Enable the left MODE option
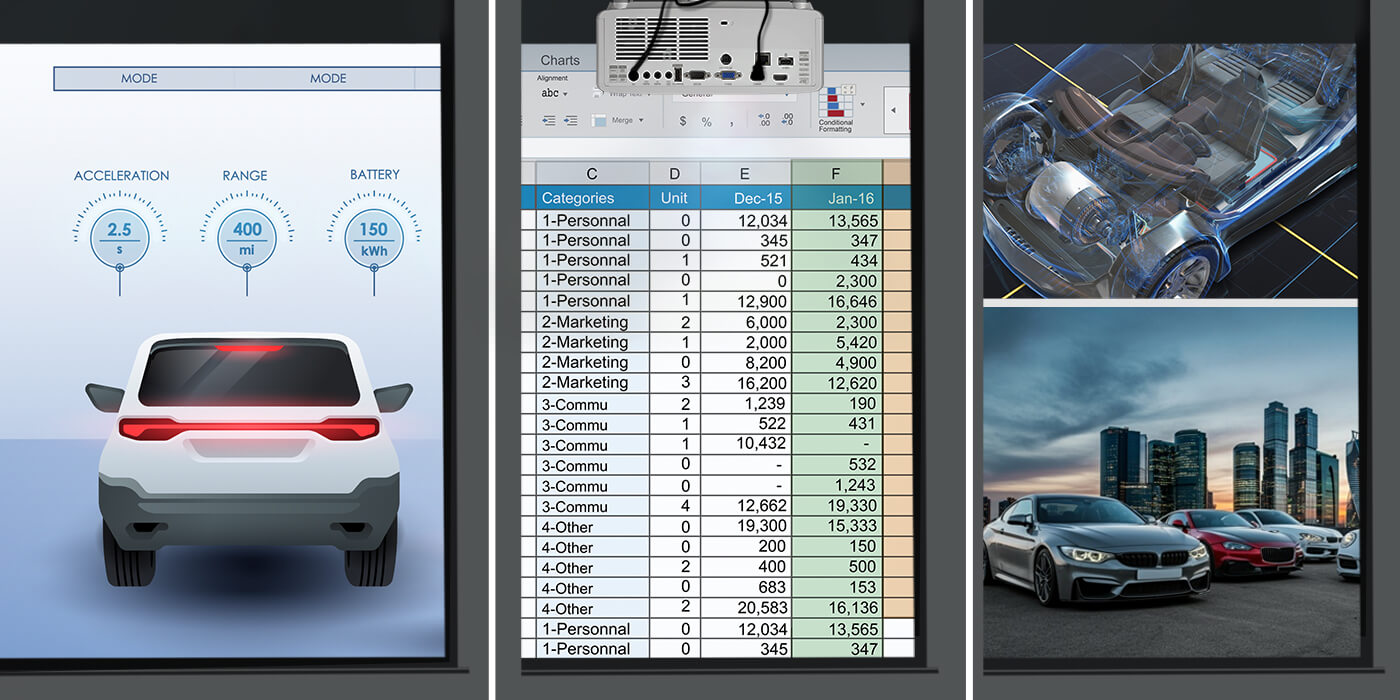The width and height of the screenshot is (1400, 700). point(140,78)
